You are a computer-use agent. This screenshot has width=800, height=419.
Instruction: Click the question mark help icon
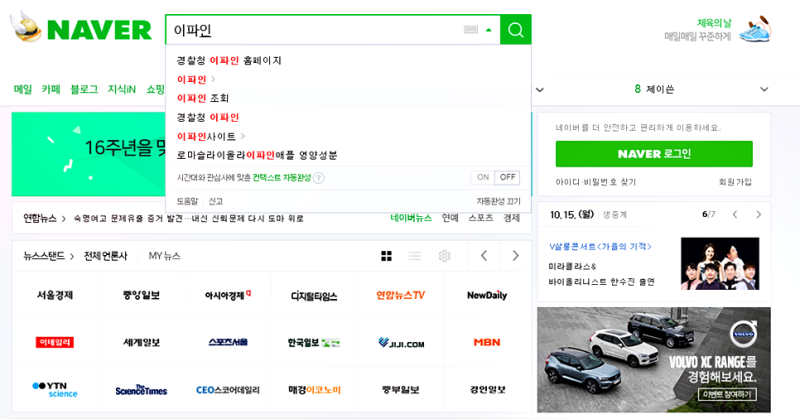click(318, 178)
